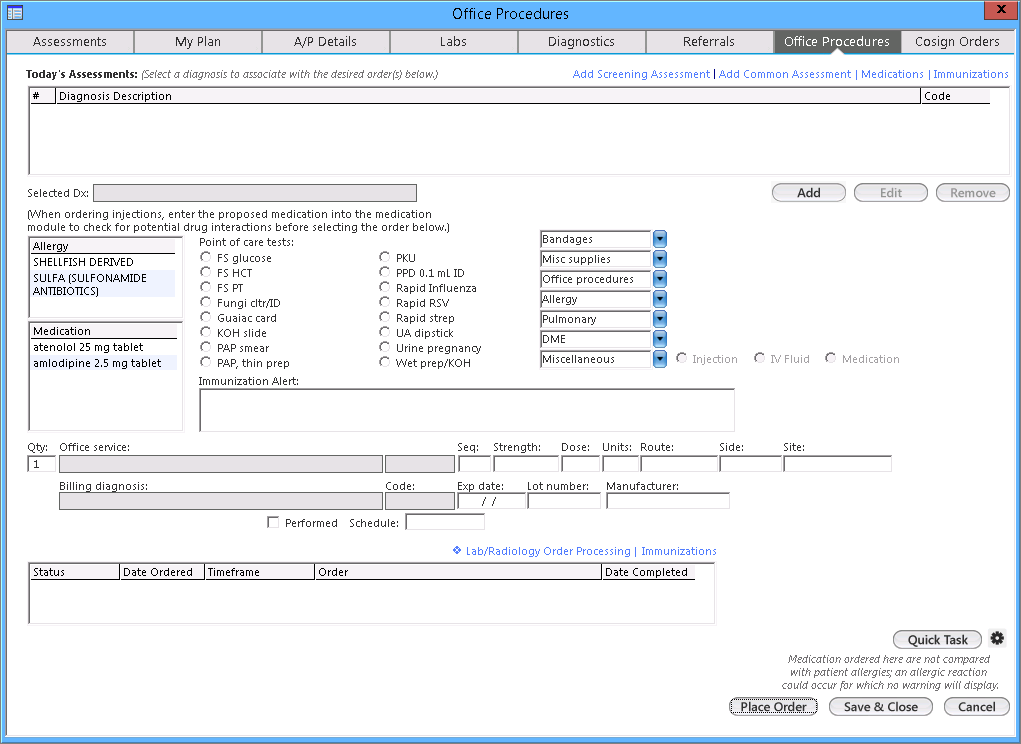Click the Route input field
Image resolution: width=1021 pixels, height=744 pixels.
tap(679, 464)
